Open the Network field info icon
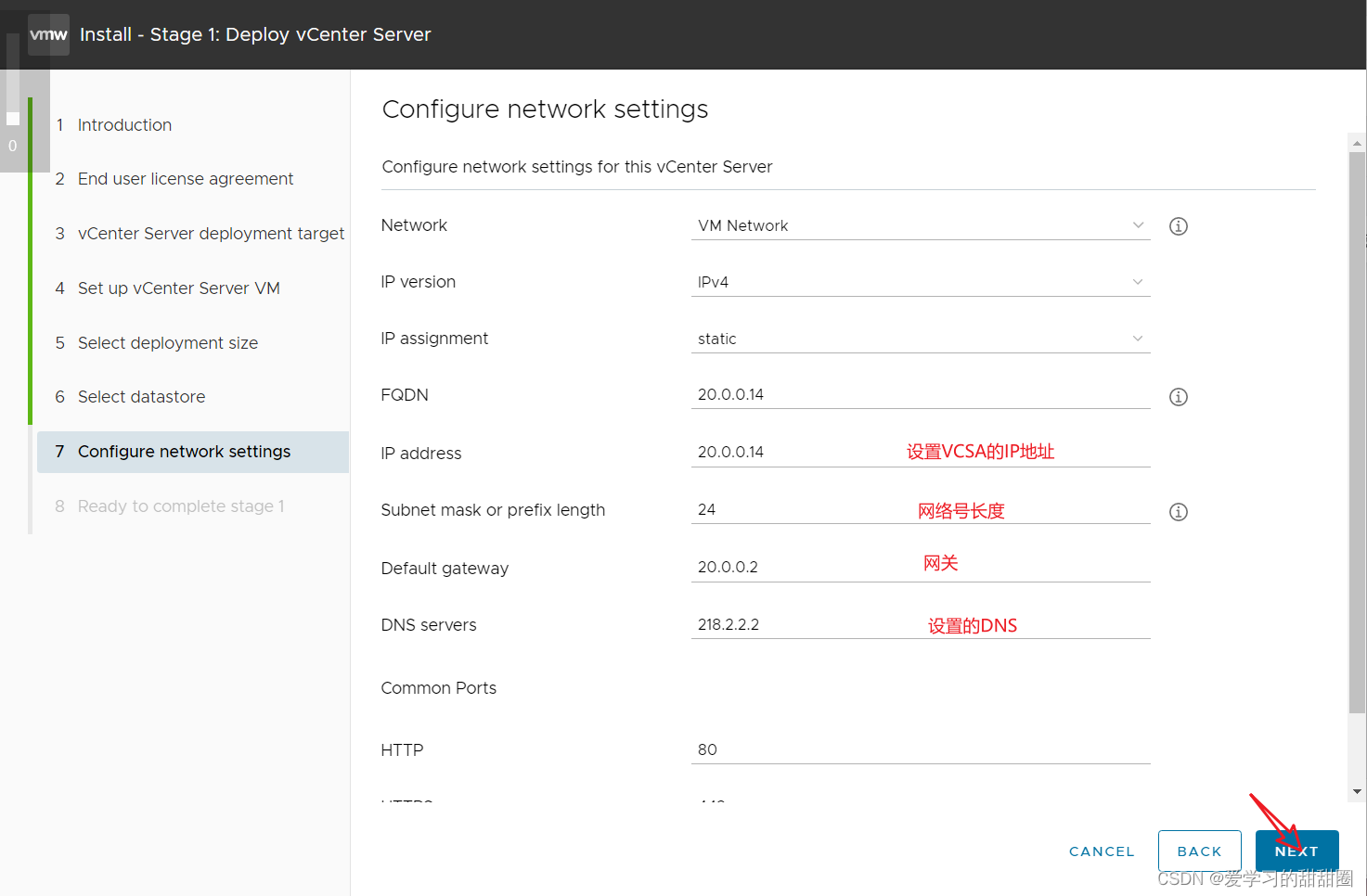 pos(1179,226)
